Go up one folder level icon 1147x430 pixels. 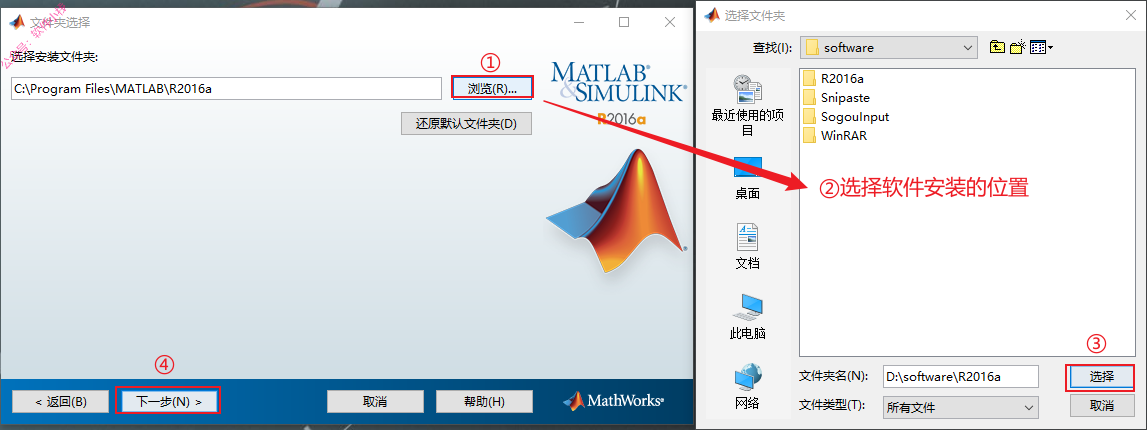pyautogui.click(x=997, y=48)
